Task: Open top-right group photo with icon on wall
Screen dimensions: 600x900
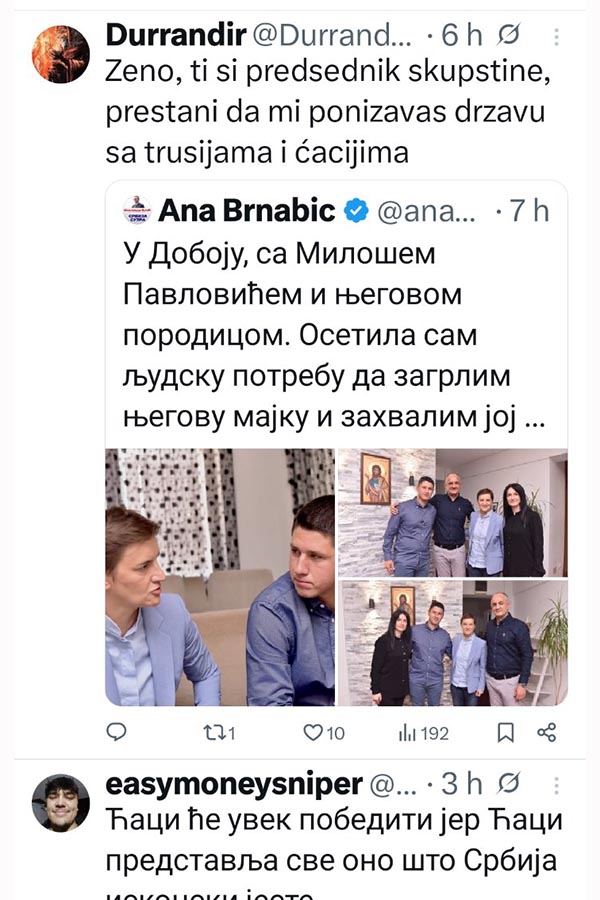Action: click(452, 513)
